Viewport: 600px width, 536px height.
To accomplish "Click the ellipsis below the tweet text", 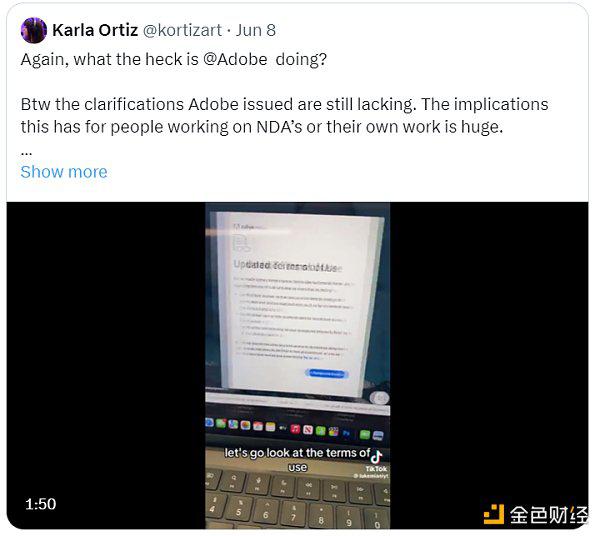I will coord(26,153).
